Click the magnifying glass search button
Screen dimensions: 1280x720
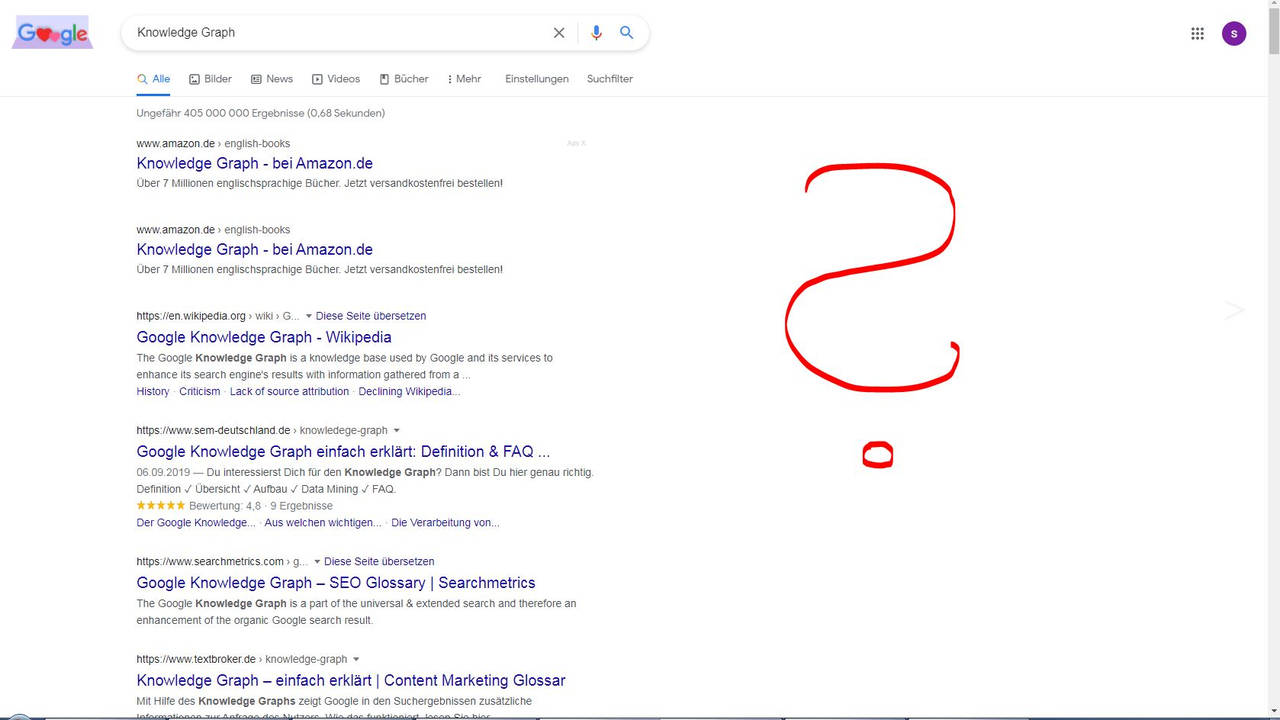click(x=627, y=33)
